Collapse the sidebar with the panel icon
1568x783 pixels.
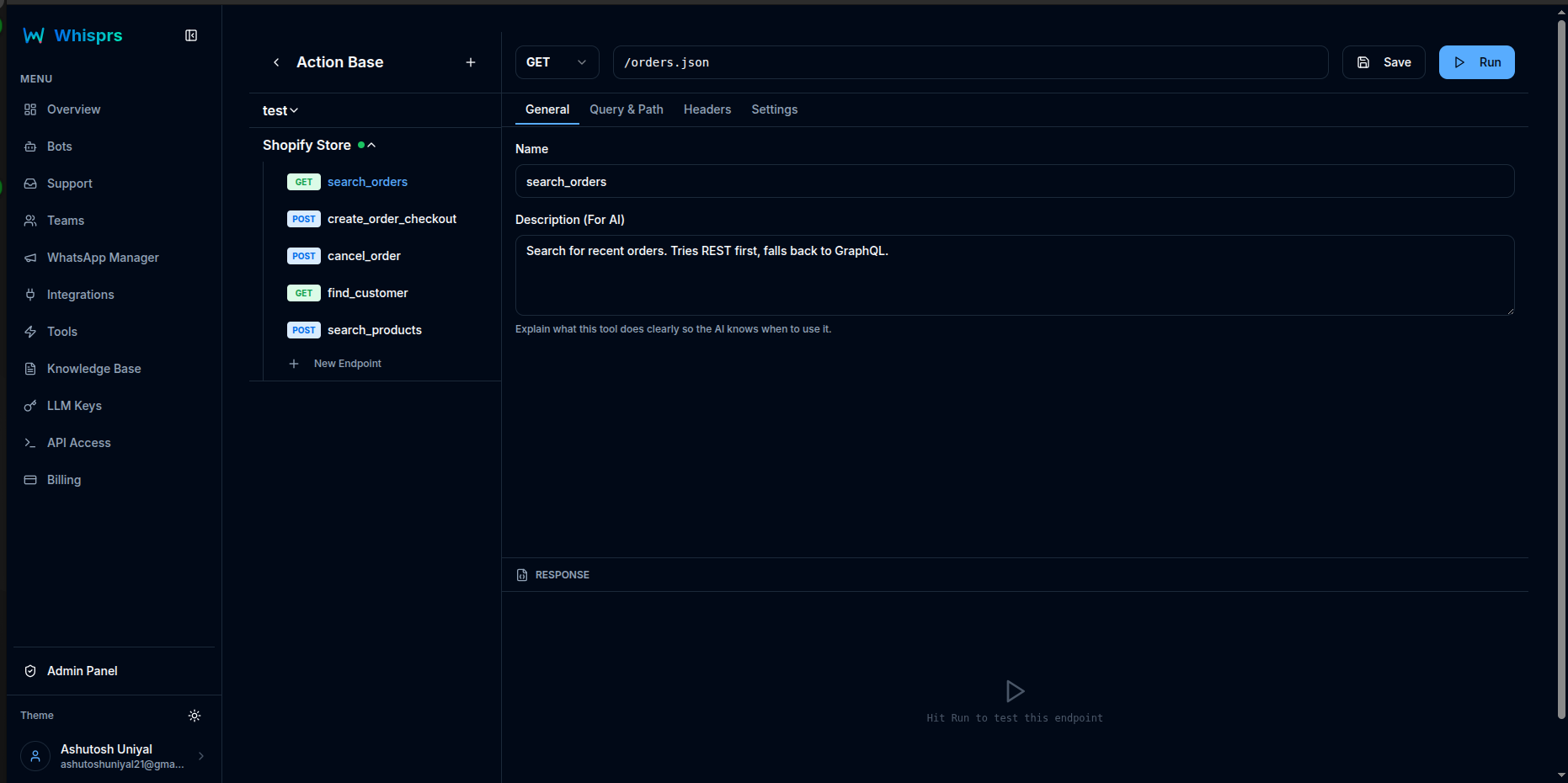[x=191, y=35]
